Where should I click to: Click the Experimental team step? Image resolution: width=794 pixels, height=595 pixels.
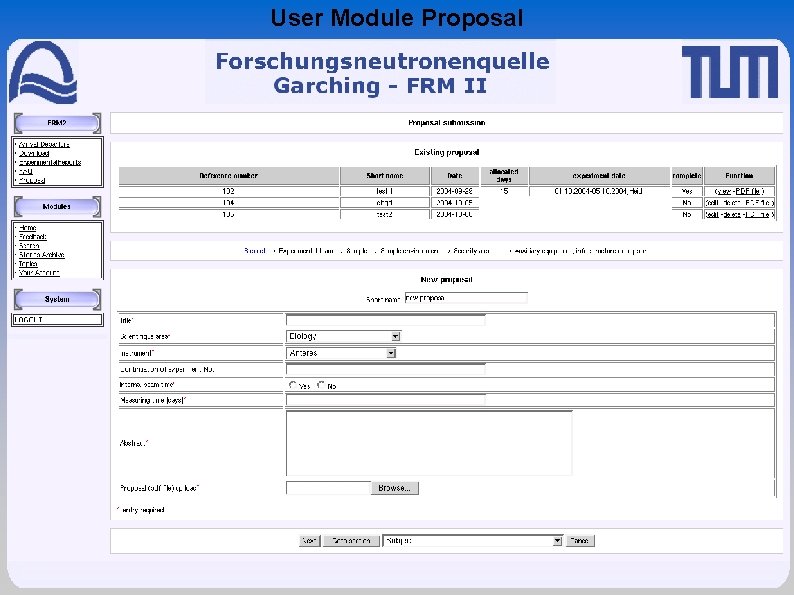coord(305,251)
